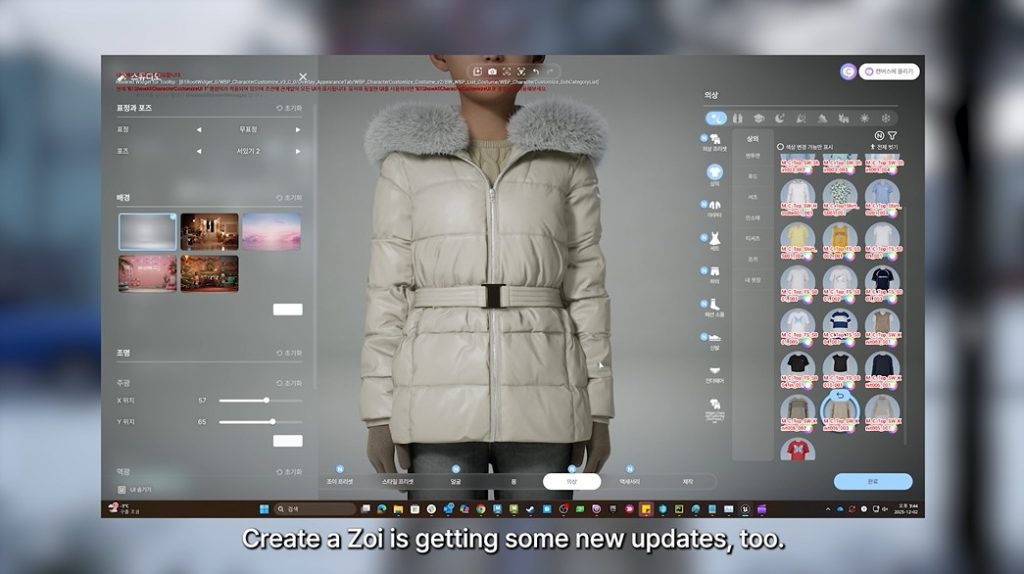The width and height of the screenshot is (1024, 574).
Task: Choose the blue short-sleeve shirt top
Action: (882, 197)
